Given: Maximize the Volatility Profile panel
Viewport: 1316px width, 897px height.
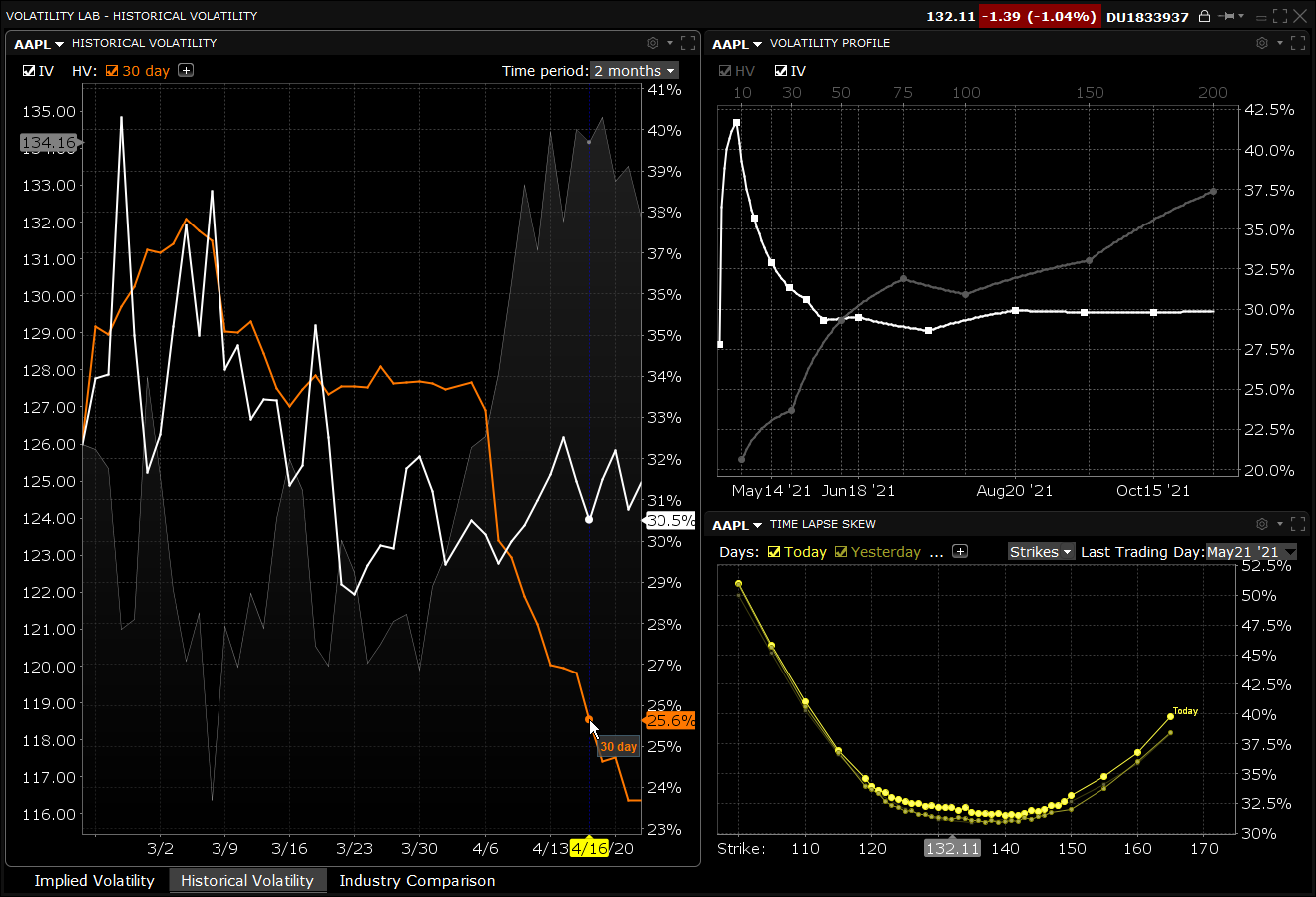Looking at the screenshot, I should pos(1298,43).
